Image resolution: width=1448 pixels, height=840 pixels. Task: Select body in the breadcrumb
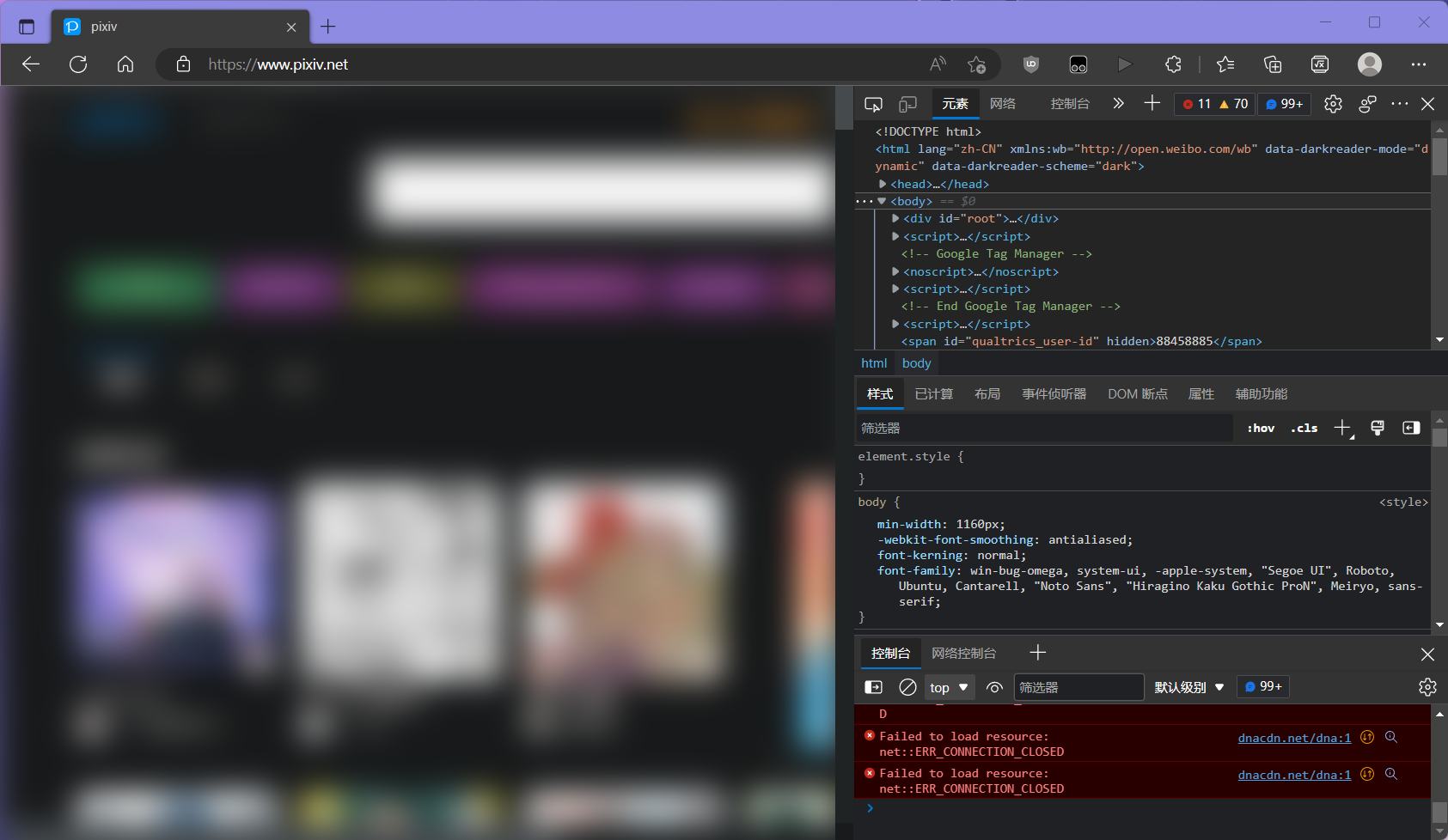[917, 363]
